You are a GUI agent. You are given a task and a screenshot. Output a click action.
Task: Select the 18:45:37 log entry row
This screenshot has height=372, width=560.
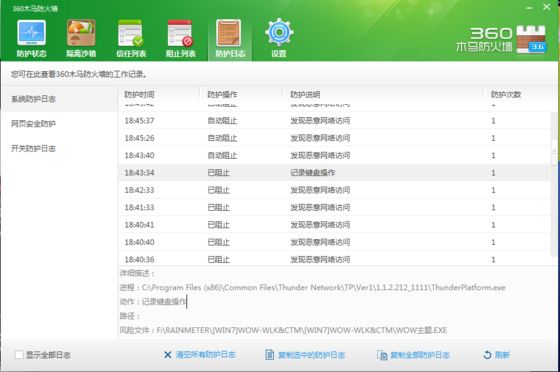335,121
